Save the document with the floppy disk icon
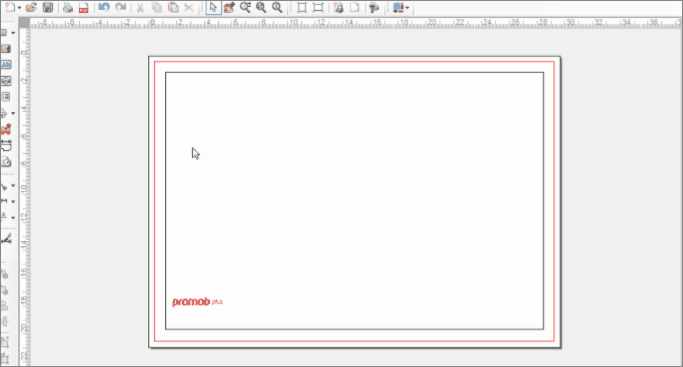 (x=48, y=7)
